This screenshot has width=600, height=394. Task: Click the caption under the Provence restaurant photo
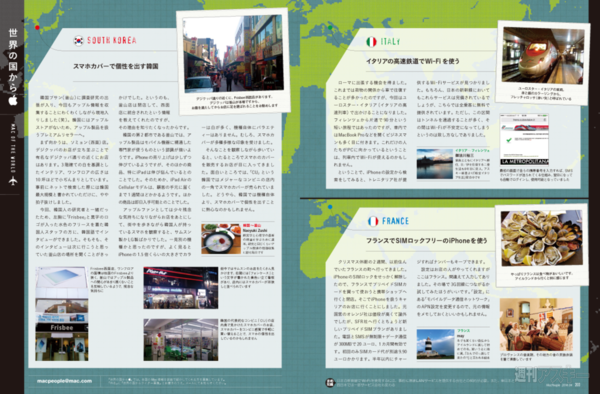point(536,357)
